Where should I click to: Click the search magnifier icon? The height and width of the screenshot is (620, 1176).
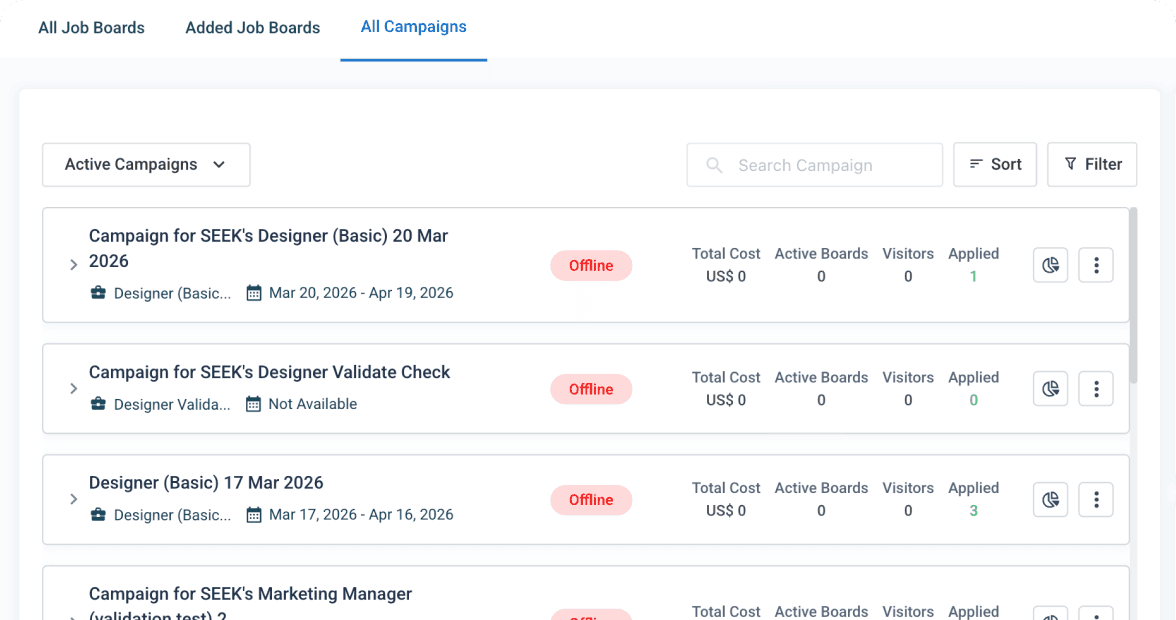click(x=714, y=165)
